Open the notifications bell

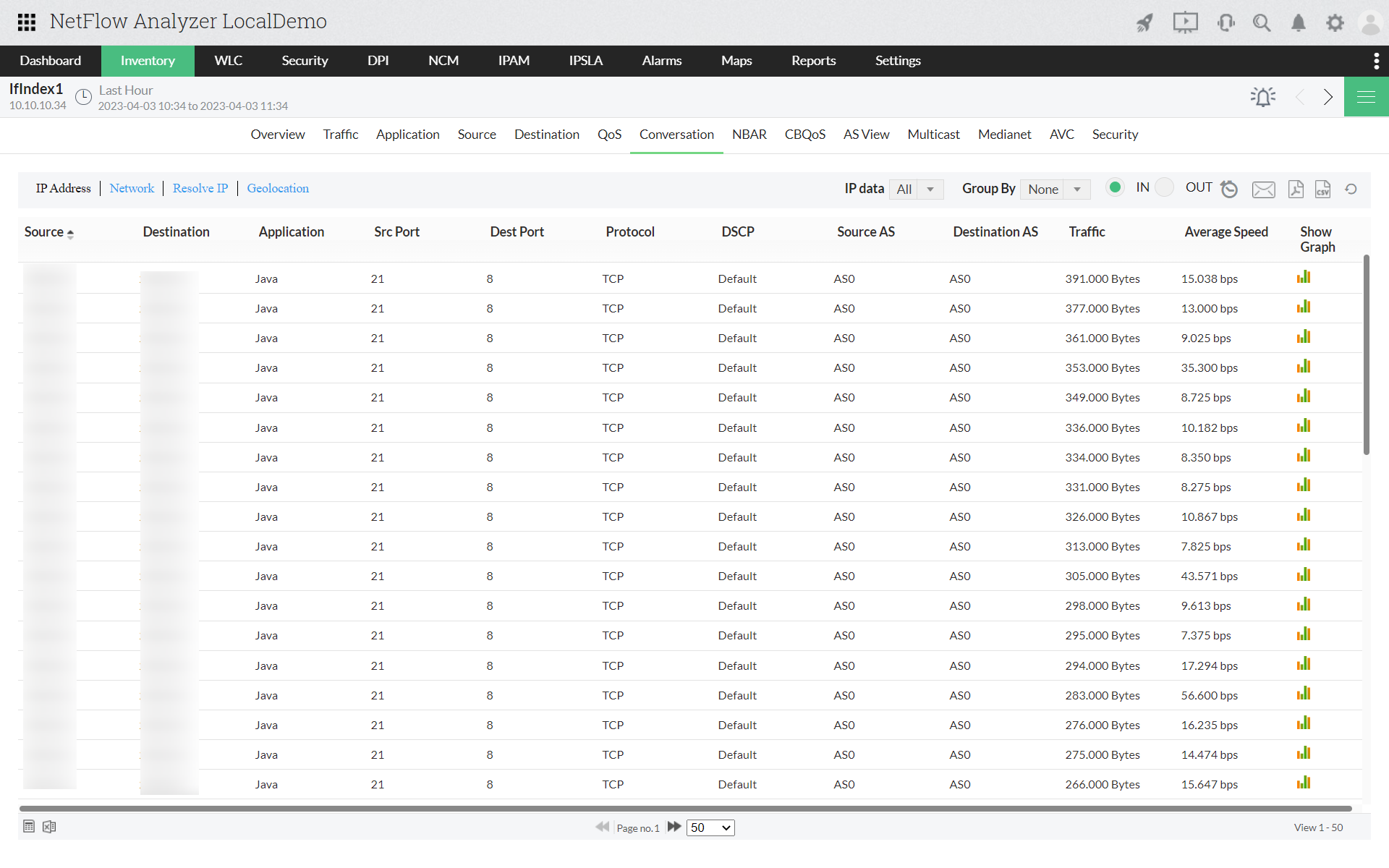point(1298,22)
